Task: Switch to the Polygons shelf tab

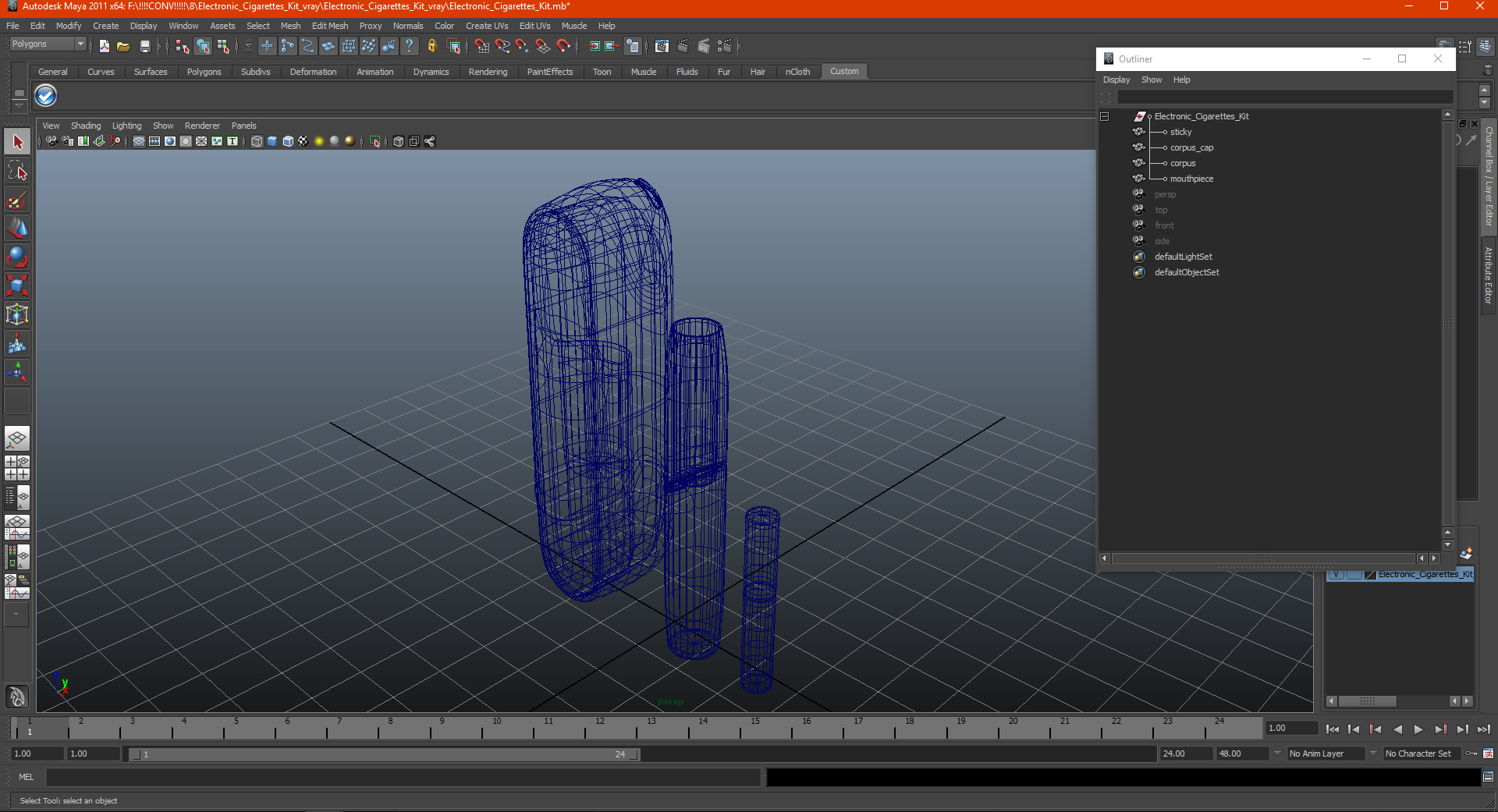Action: coord(204,72)
